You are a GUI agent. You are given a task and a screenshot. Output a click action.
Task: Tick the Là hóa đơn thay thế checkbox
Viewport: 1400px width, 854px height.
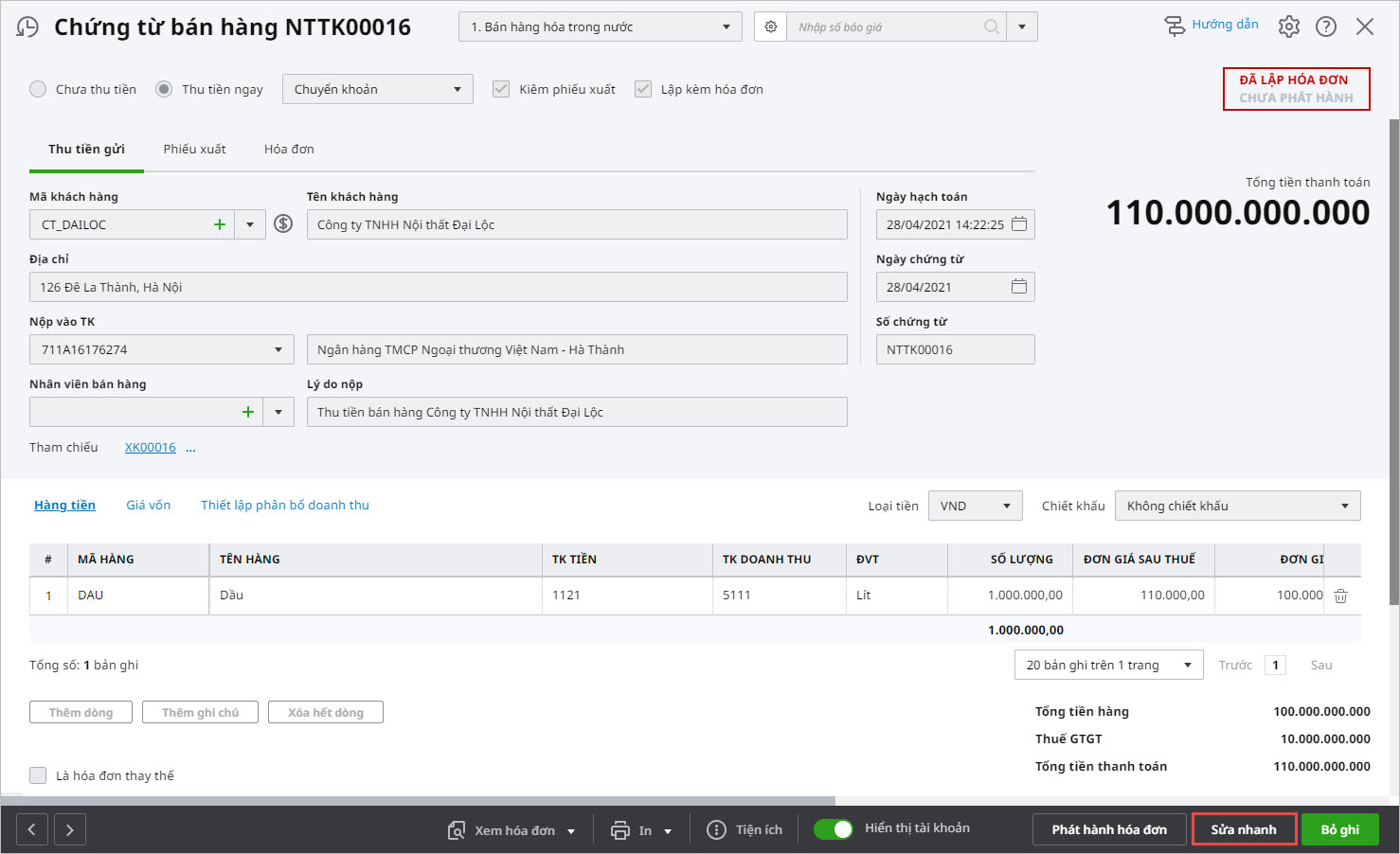38,775
